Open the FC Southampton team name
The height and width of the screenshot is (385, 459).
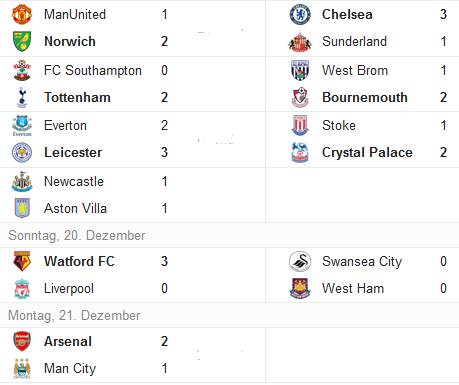point(93,71)
